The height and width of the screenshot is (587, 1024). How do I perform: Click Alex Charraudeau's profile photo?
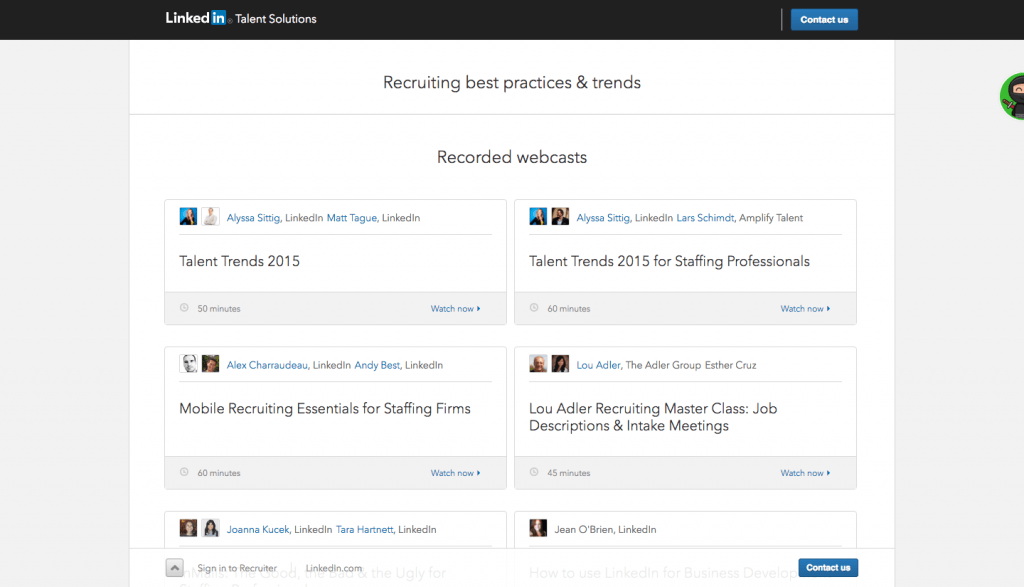click(x=188, y=364)
